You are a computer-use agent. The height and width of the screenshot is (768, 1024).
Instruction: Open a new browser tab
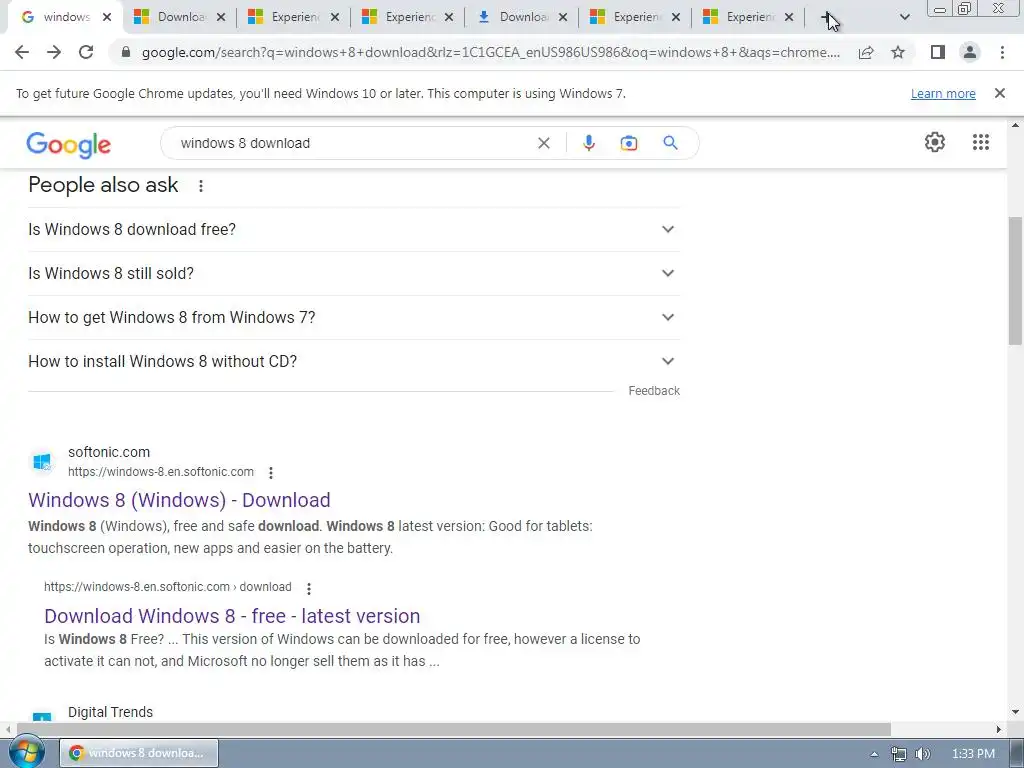[828, 18]
